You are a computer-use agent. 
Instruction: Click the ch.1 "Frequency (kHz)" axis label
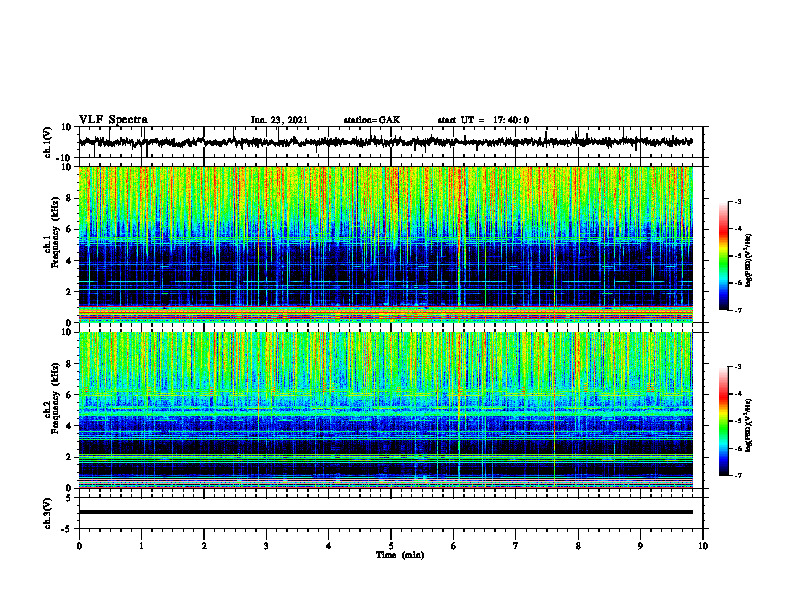[x=55, y=230]
